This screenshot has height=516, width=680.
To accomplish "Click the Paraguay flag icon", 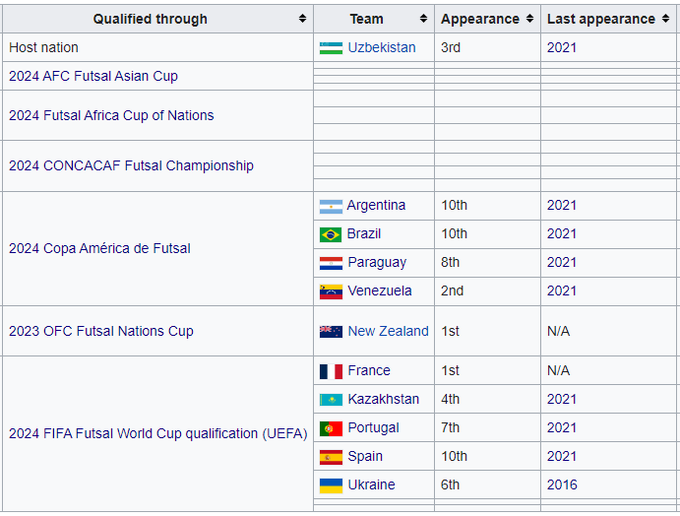I will pyautogui.click(x=331, y=263).
